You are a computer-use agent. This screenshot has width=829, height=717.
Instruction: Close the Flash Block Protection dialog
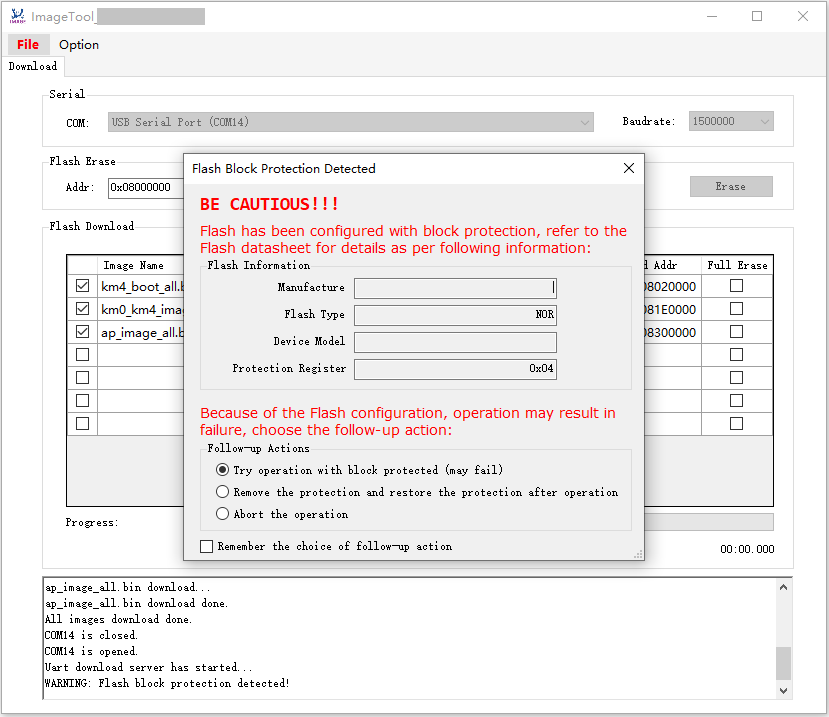pos(629,168)
